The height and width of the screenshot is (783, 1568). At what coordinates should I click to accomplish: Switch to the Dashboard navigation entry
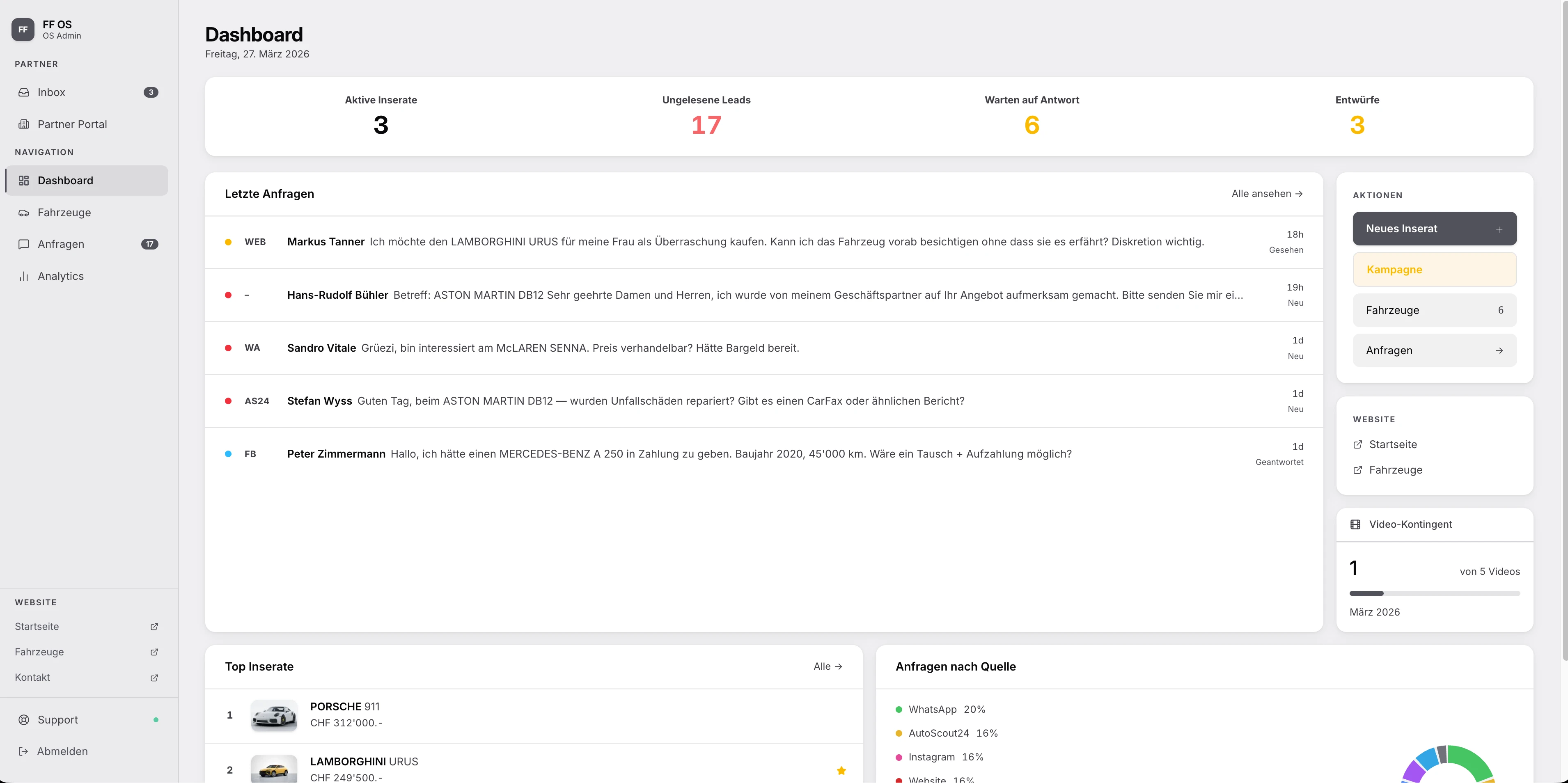coord(65,180)
